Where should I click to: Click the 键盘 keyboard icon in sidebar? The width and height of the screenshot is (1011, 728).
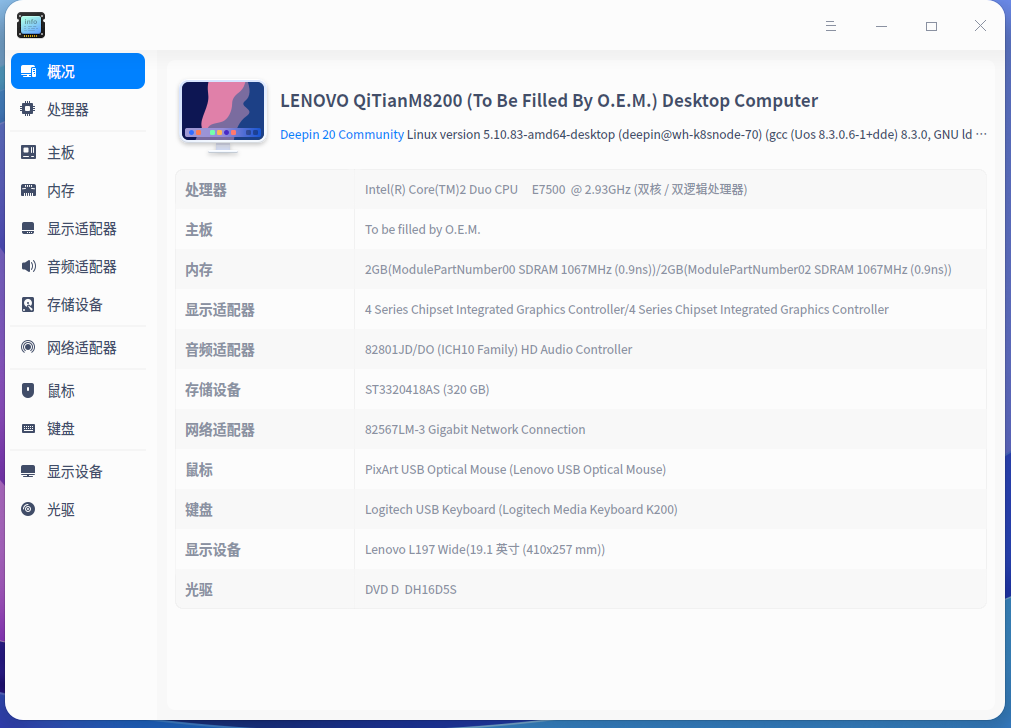(28, 428)
